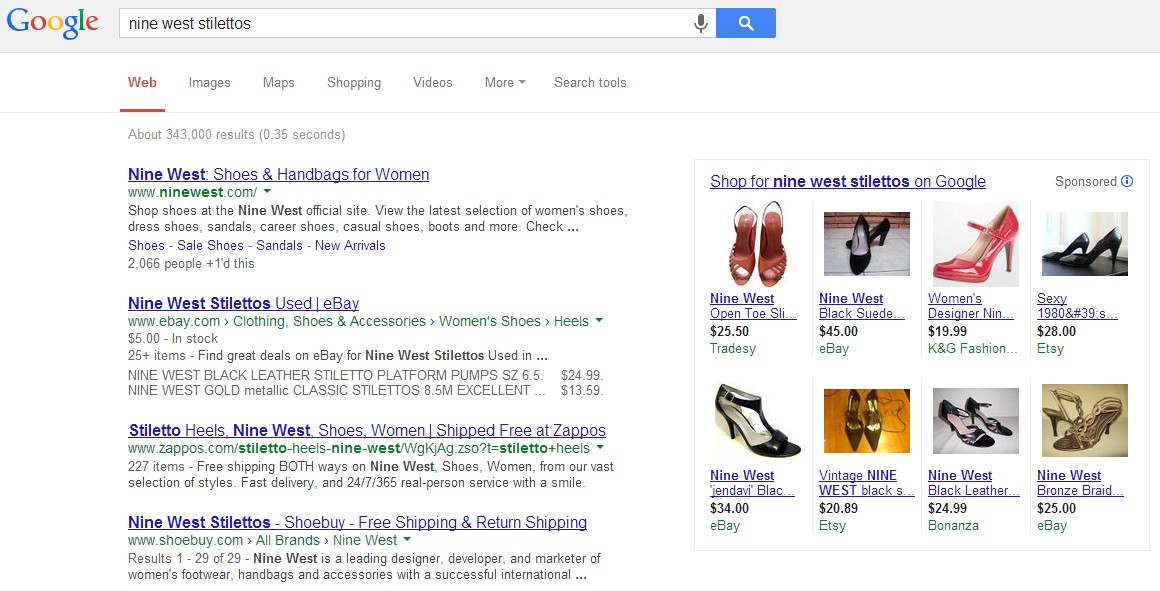Open Nine West Bronze Braid... product link
Viewport: 1160px width, 591px height.
point(1080,482)
